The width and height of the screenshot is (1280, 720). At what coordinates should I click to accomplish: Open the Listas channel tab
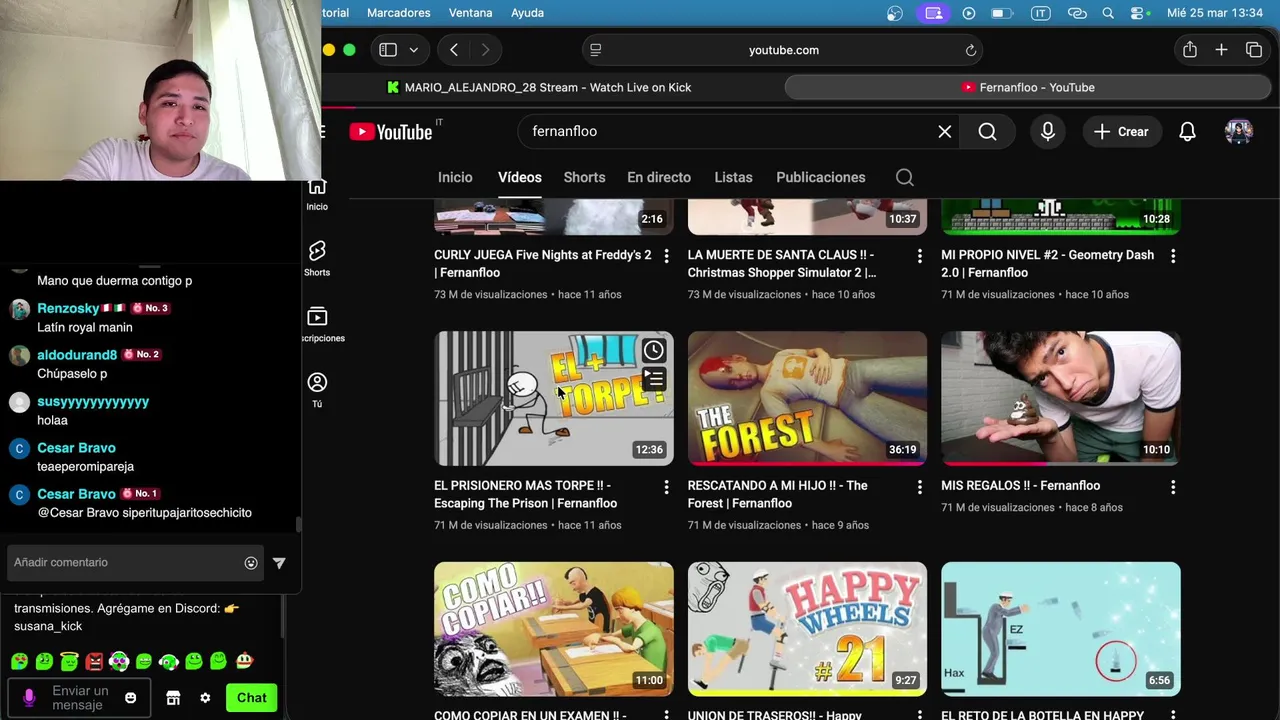click(733, 177)
